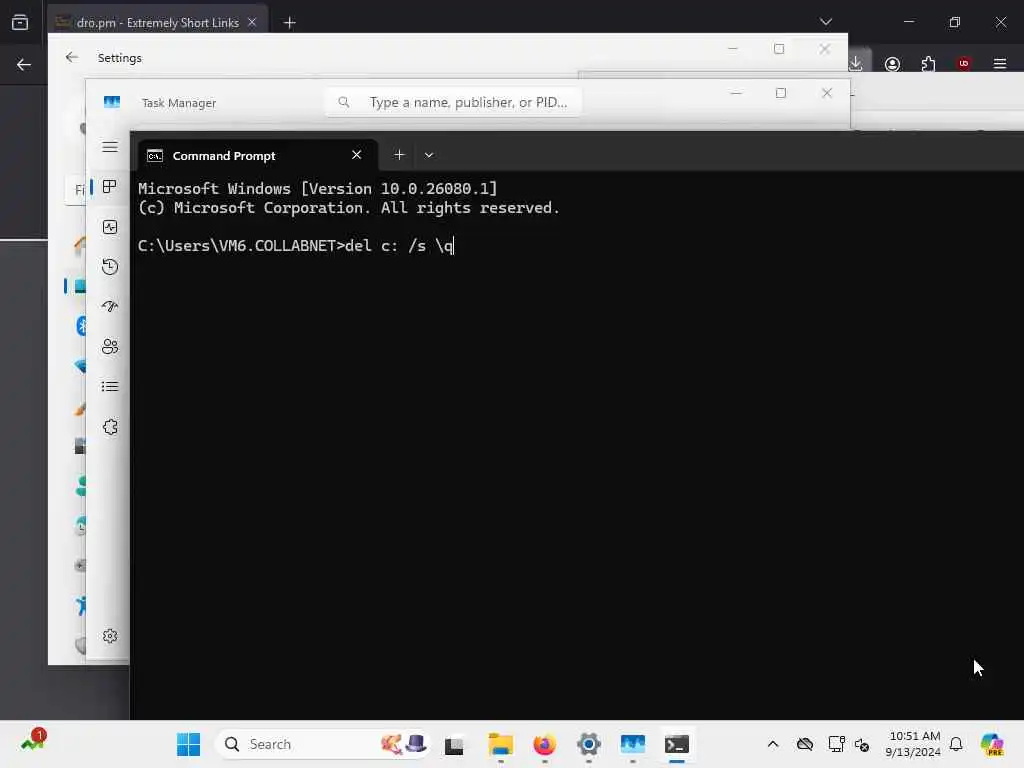This screenshot has height=768, width=1024.
Task: Select dro.pm Extremely Short Links tab
Action: tap(157, 23)
